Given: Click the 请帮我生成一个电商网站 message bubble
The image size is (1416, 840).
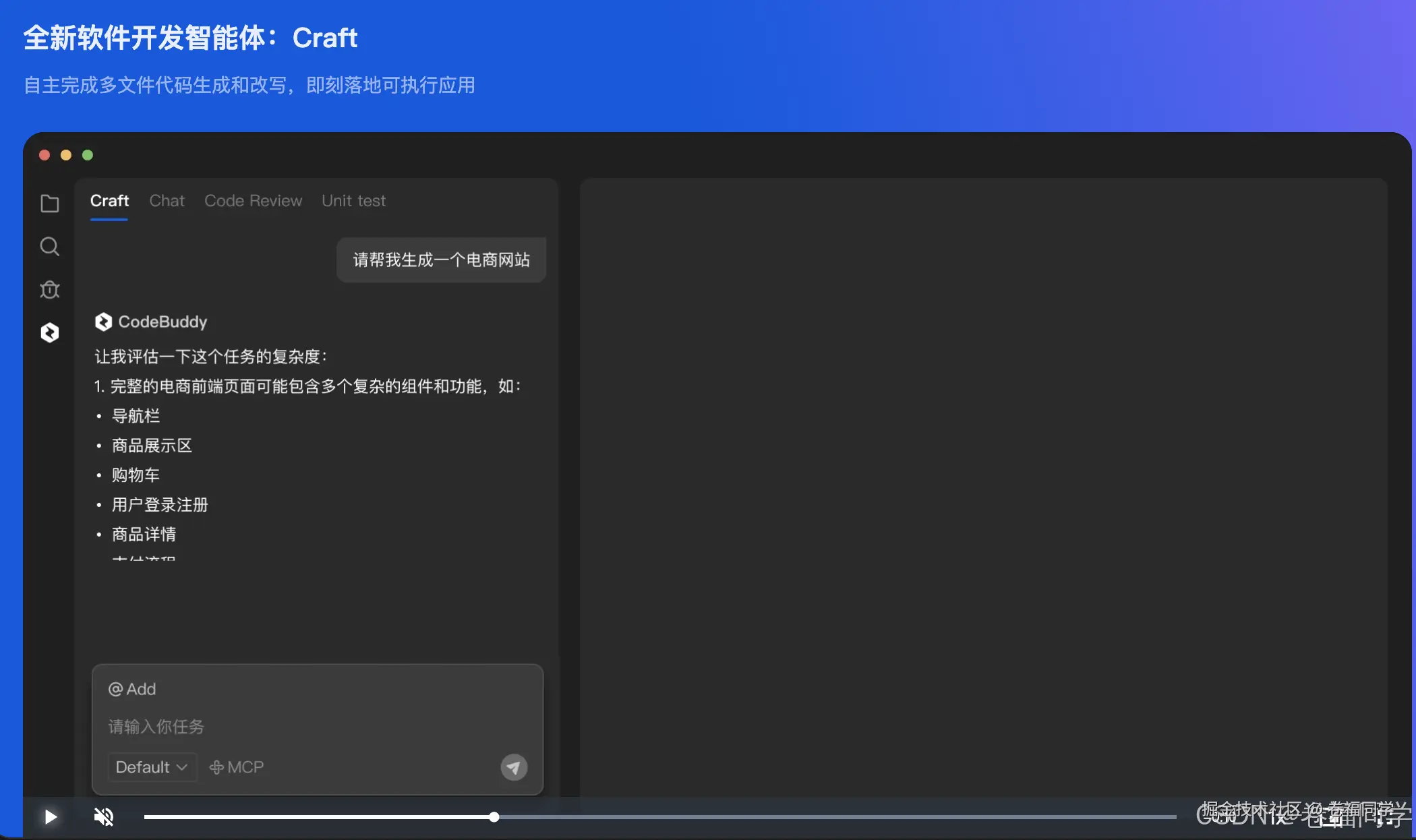Looking at the screenshot, I should [441, 260].
